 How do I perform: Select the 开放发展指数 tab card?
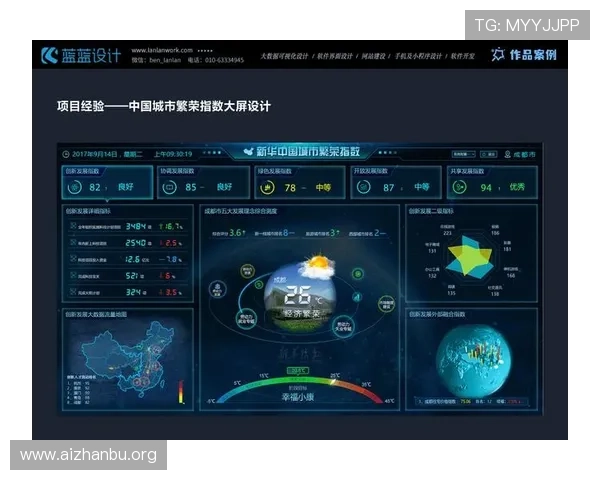(396, 182)
